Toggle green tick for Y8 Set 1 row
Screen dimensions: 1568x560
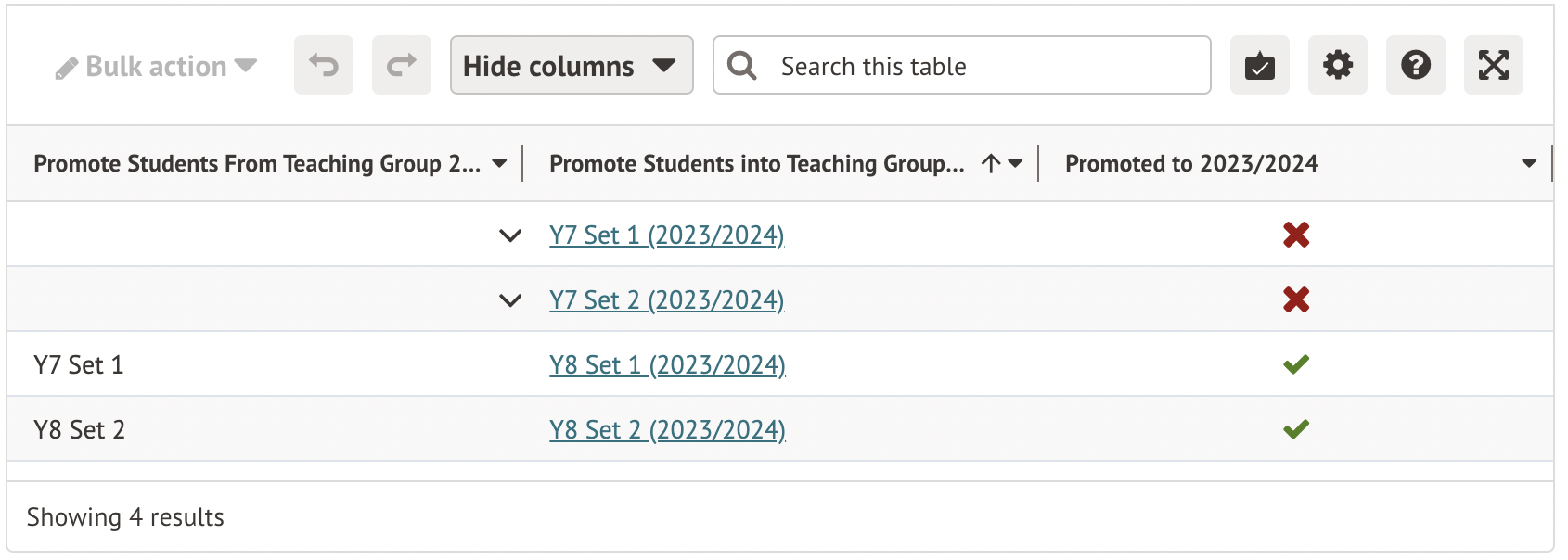[1296, 364]
